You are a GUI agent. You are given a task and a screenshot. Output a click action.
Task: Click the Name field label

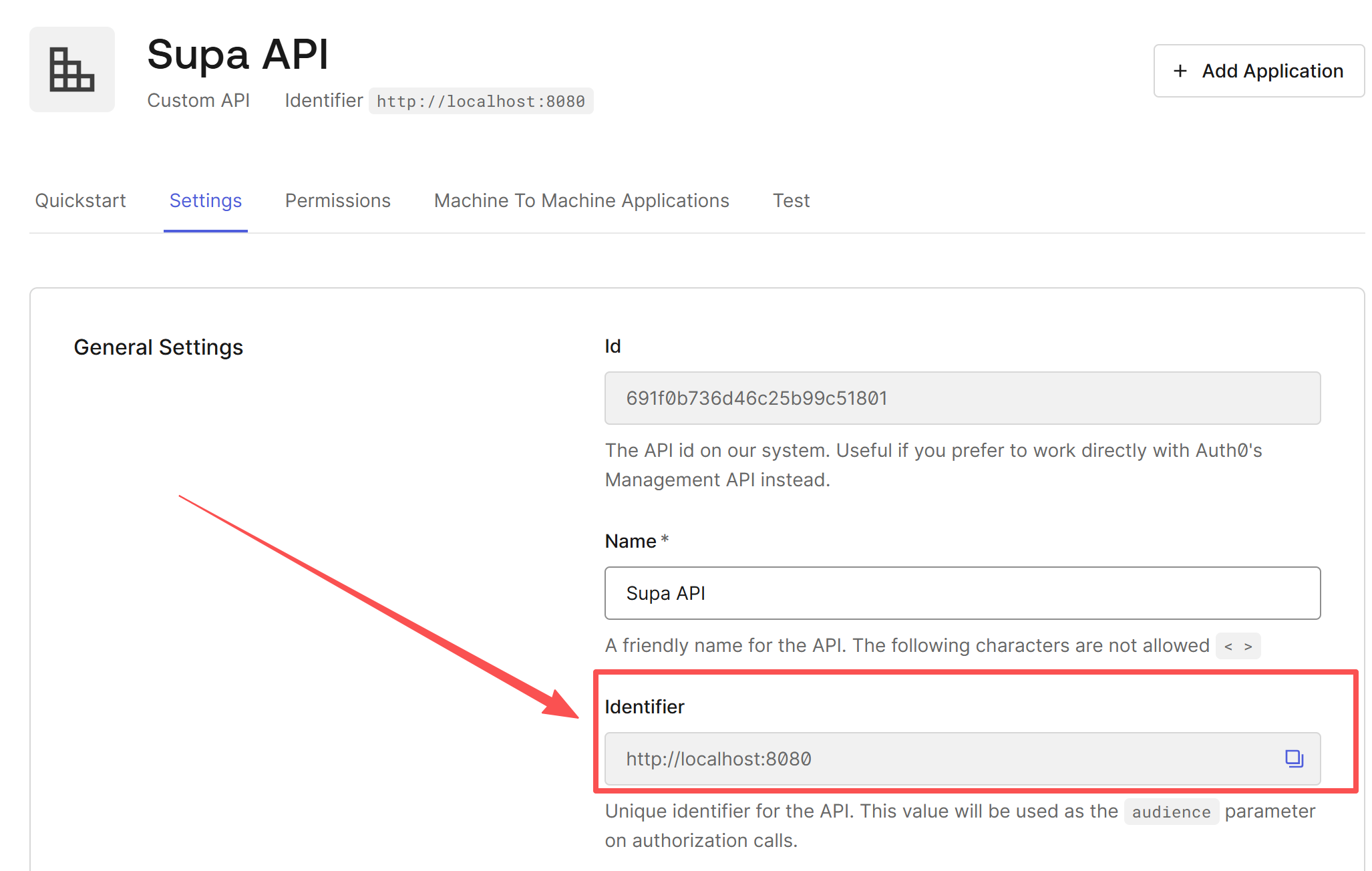pos(630,541)
